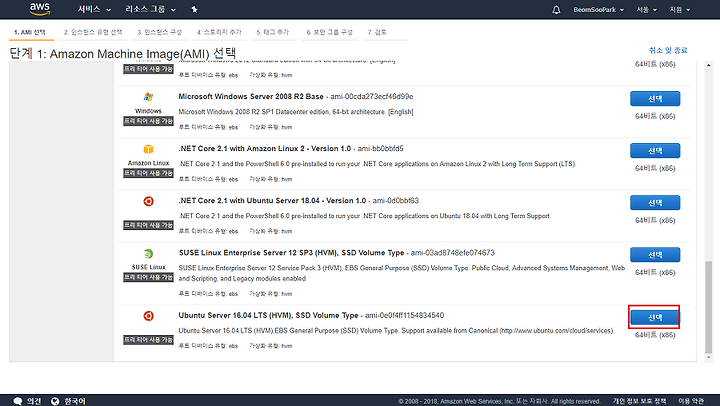Viewport: 720px width, 406px height.
Task: Click the 의견 feedback link in footer
Action: [x=33, y=401]
